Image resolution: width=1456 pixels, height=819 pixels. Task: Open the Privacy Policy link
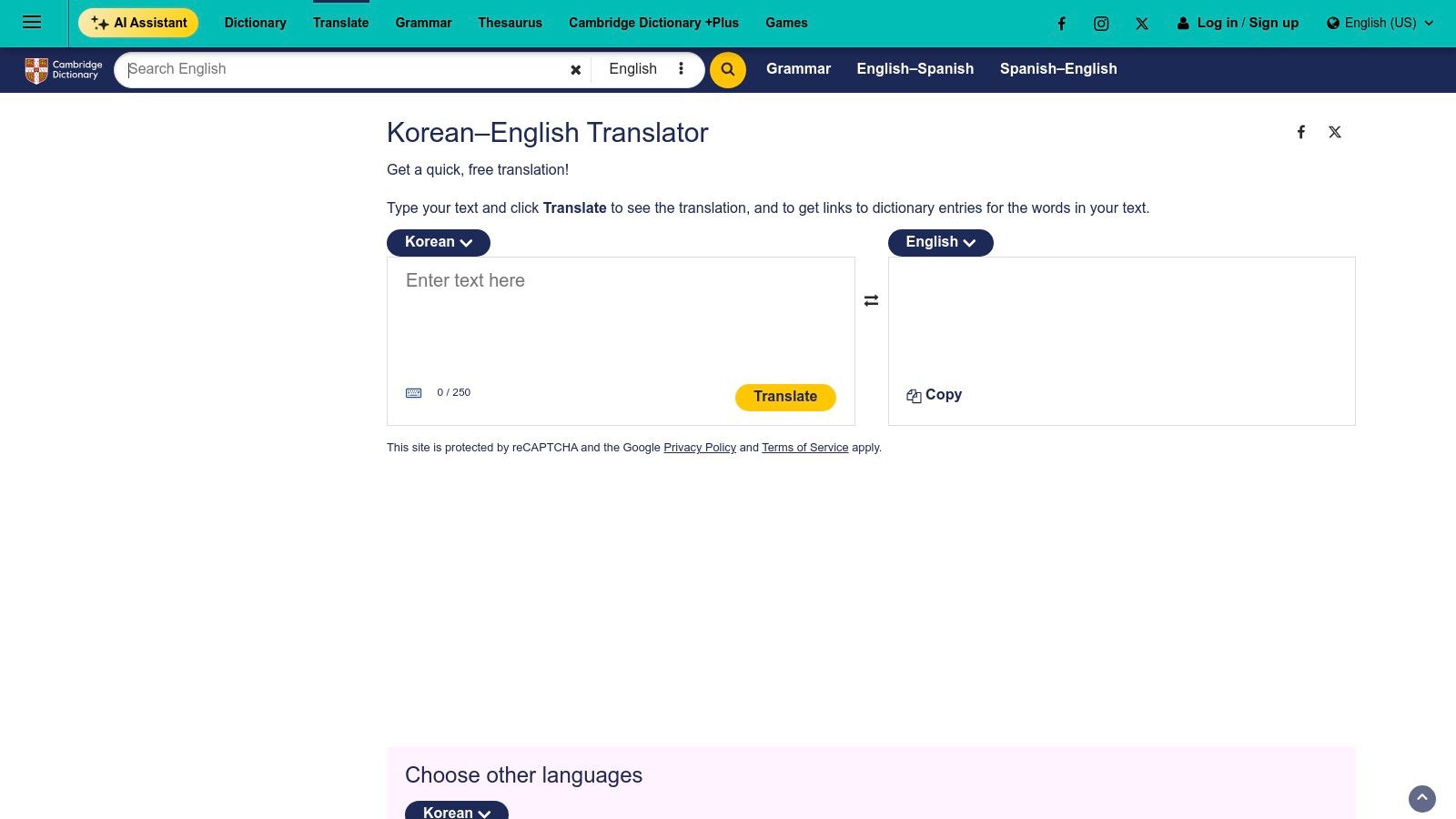tap(700, 447)
